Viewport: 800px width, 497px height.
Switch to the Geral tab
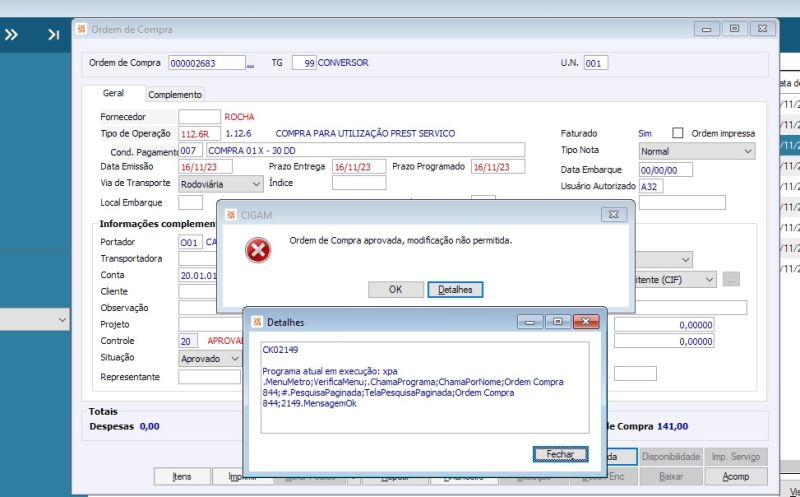click(x=113, y=93)
